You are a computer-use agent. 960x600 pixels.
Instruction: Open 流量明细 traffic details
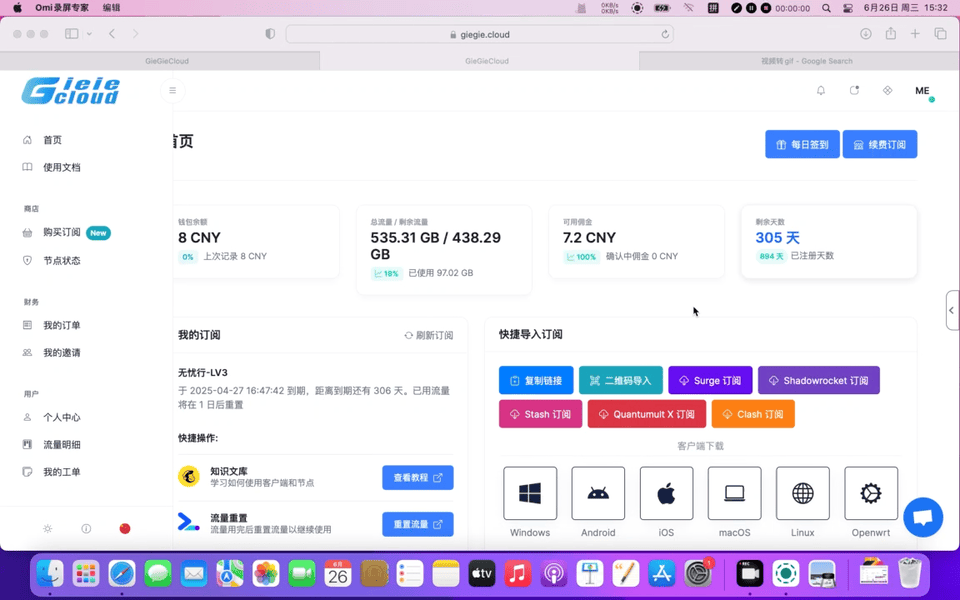tap(61, 444)
